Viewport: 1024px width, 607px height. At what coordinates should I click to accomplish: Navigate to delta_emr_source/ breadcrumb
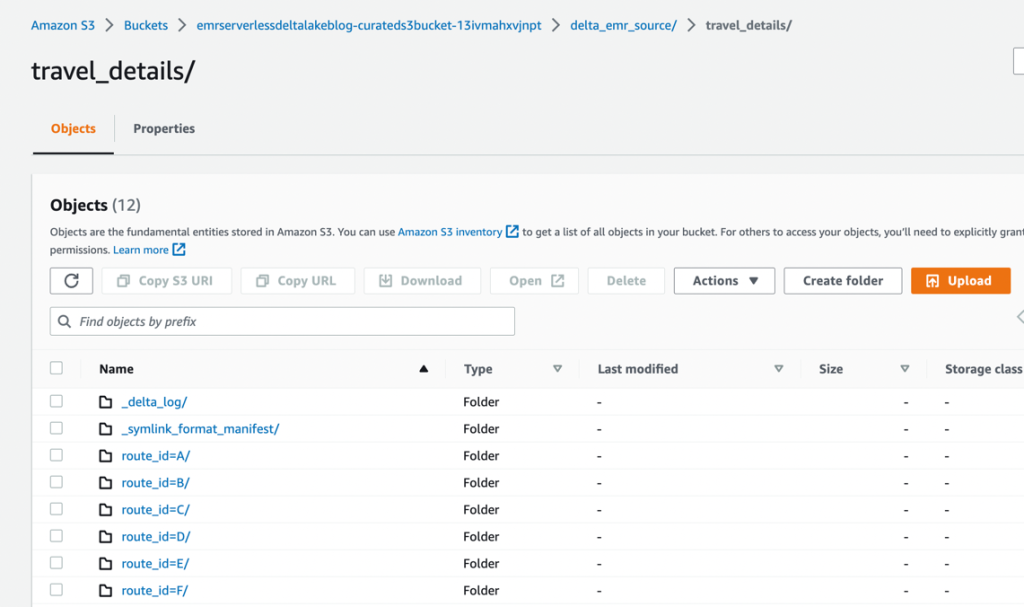tap(623, 25)
